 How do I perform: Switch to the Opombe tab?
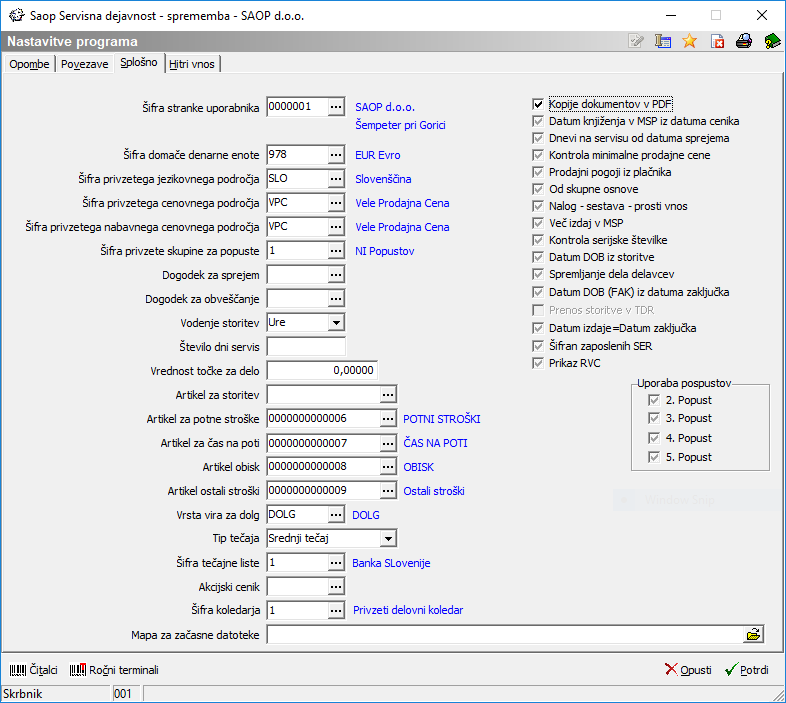click(29, 64)
